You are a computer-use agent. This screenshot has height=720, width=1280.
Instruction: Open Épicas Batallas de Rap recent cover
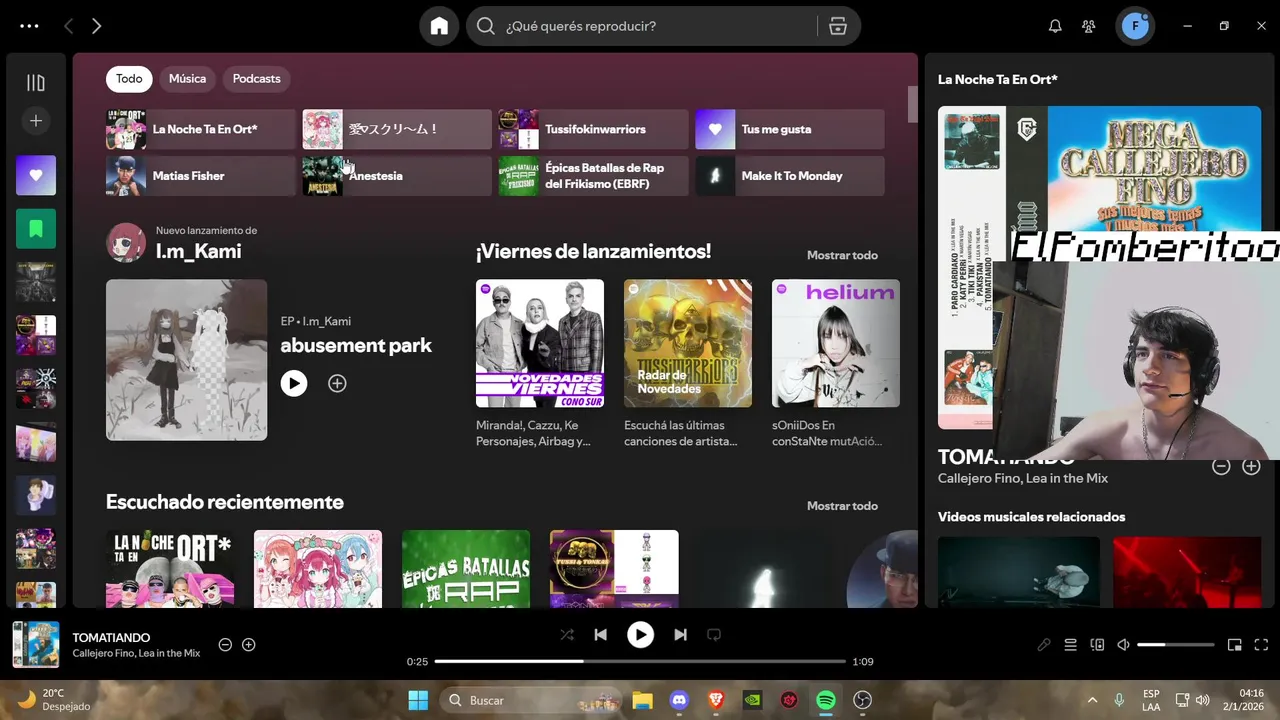(466, 569)
